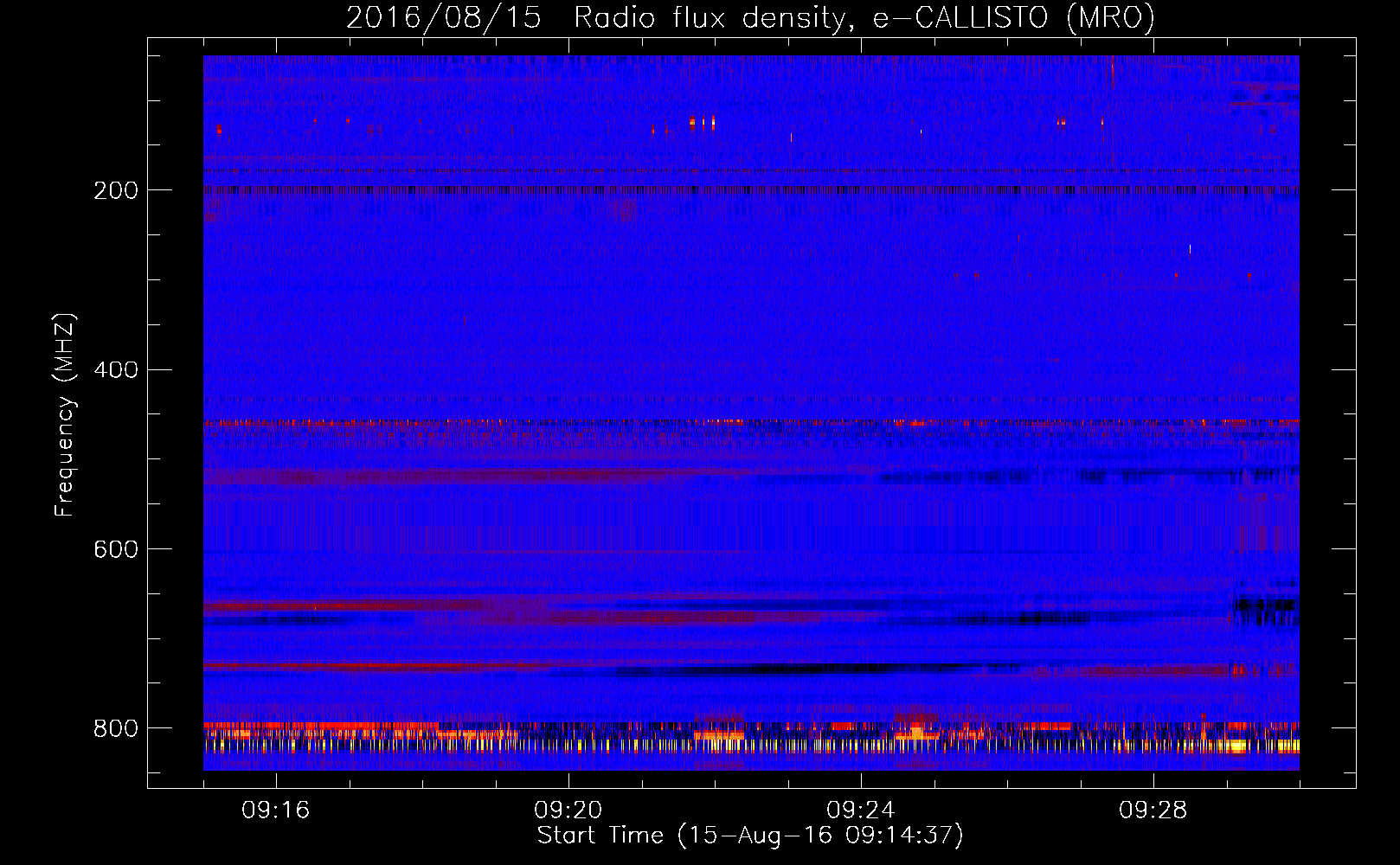
Task: Click the Y-axis label "Frequency (MHZ)"
Action: point(65,415)
